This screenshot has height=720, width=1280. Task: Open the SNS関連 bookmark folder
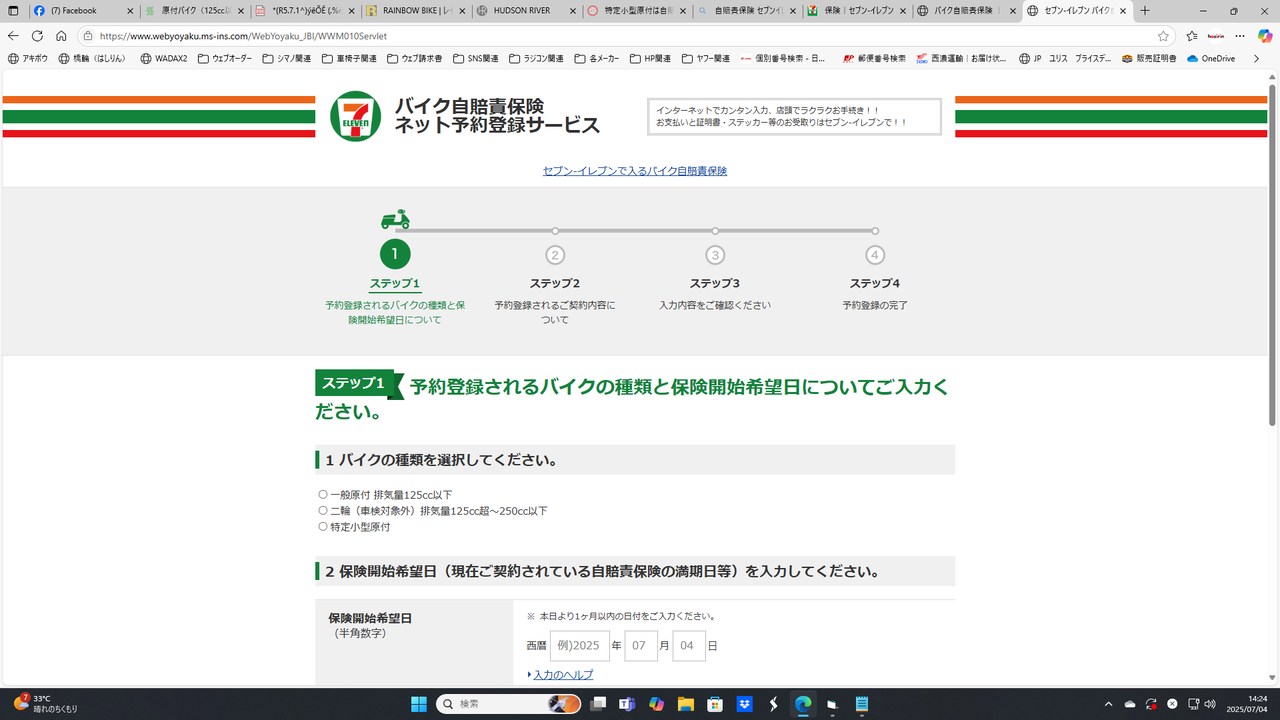tap(475, 59)
